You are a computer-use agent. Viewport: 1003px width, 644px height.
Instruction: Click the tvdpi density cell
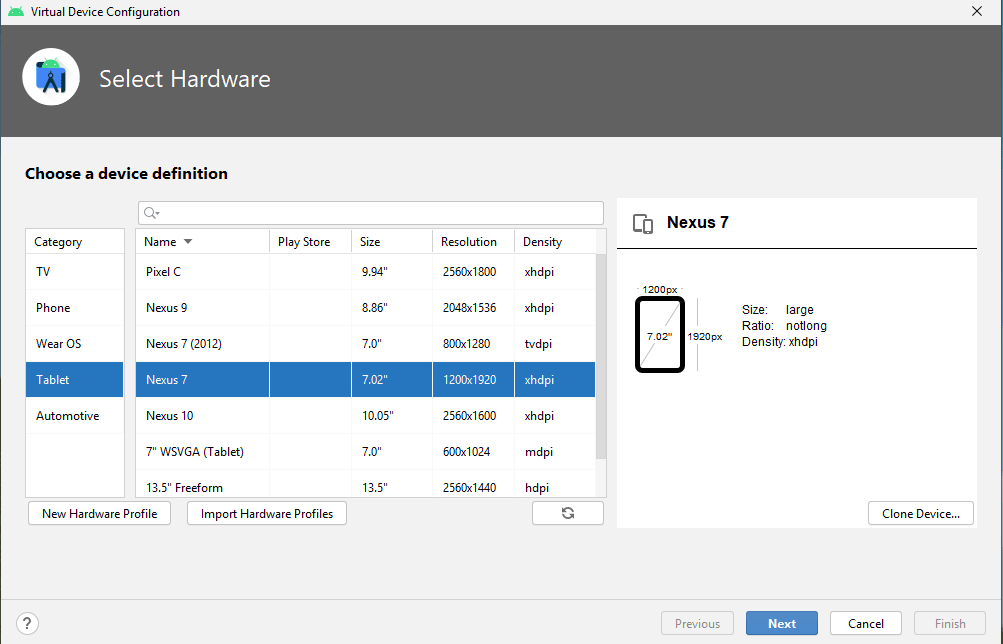(555, 343)
